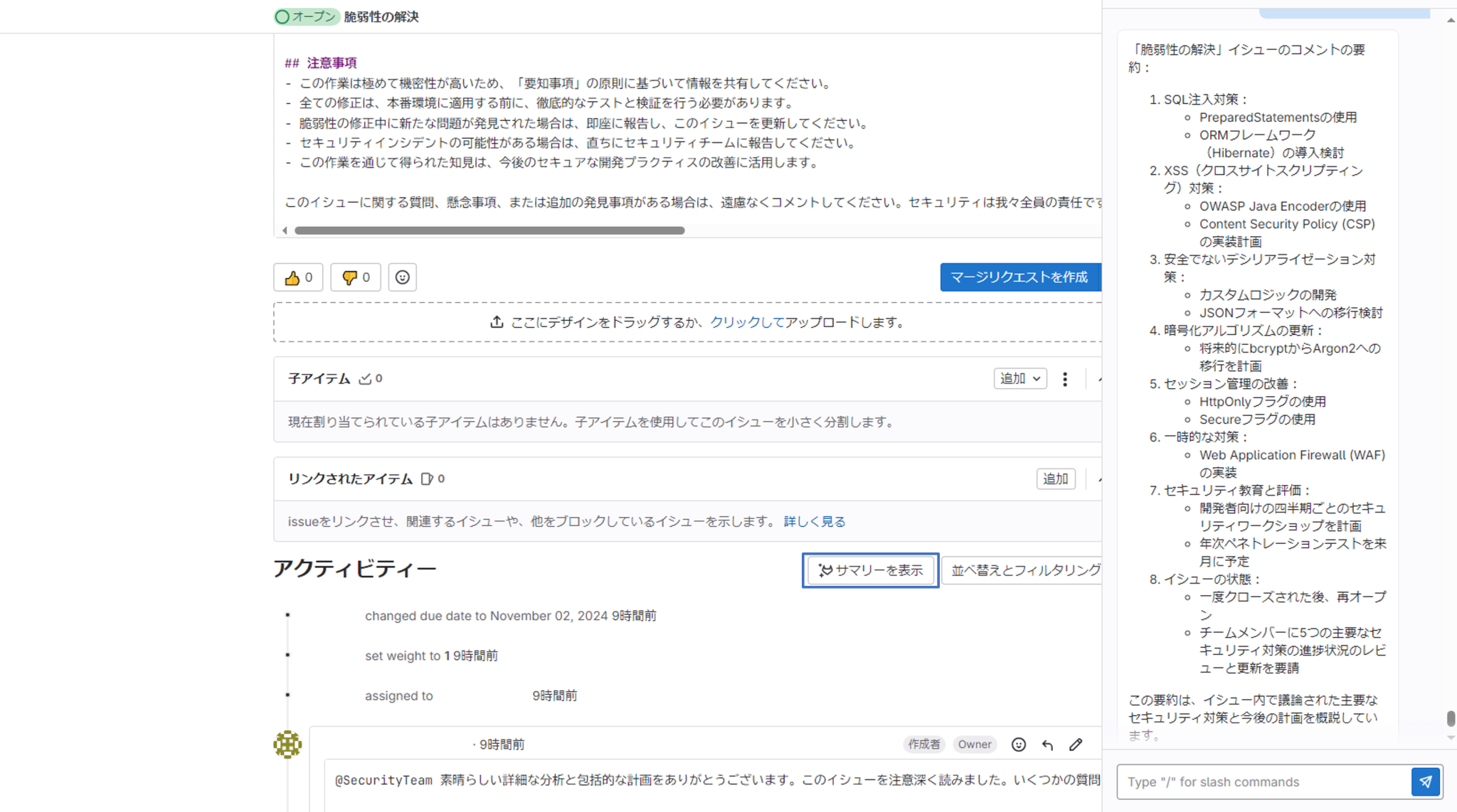
Task: Click the Owner badge on the comment
Action: point(975,744)
